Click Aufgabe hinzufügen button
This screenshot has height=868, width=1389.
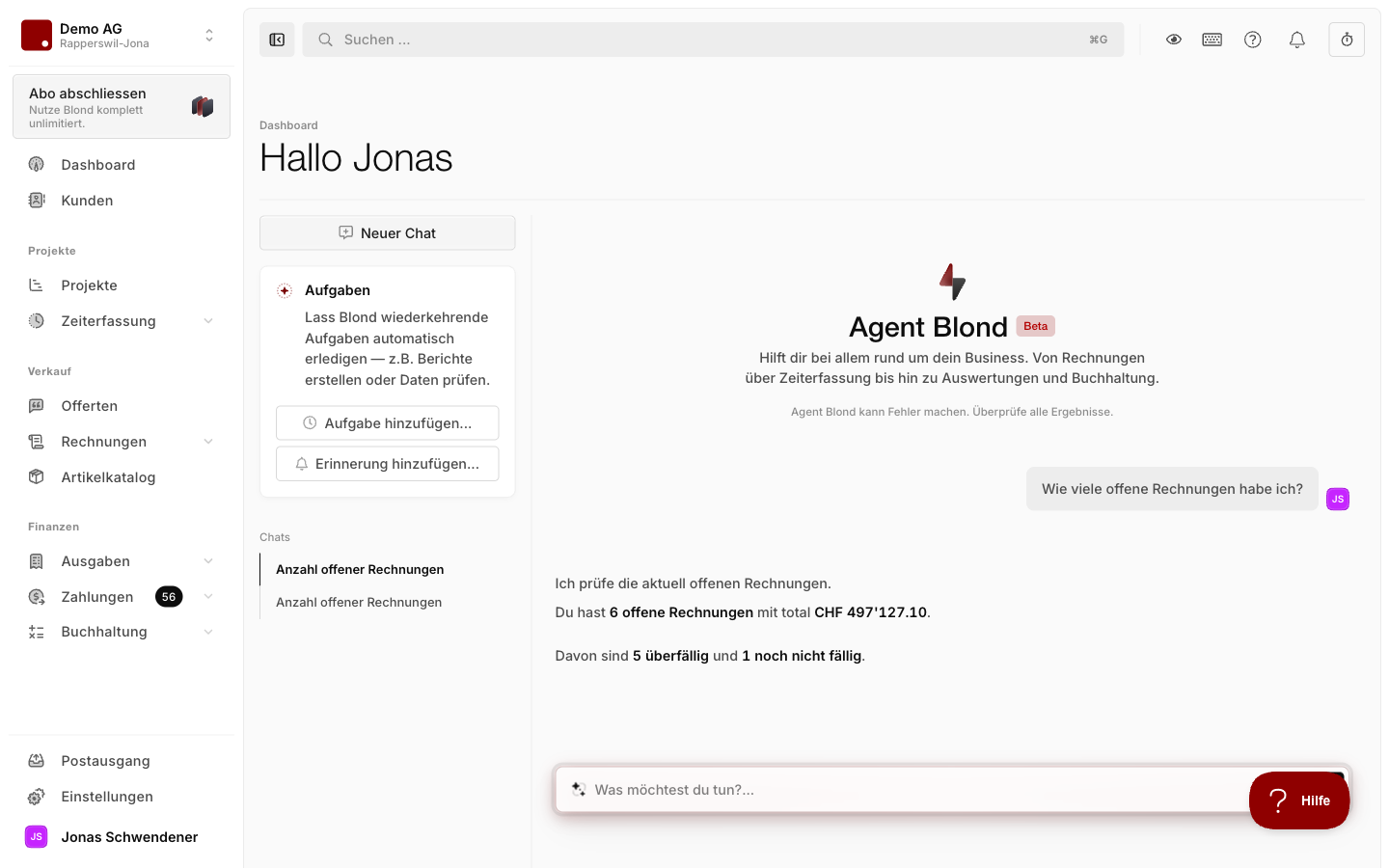388,423
